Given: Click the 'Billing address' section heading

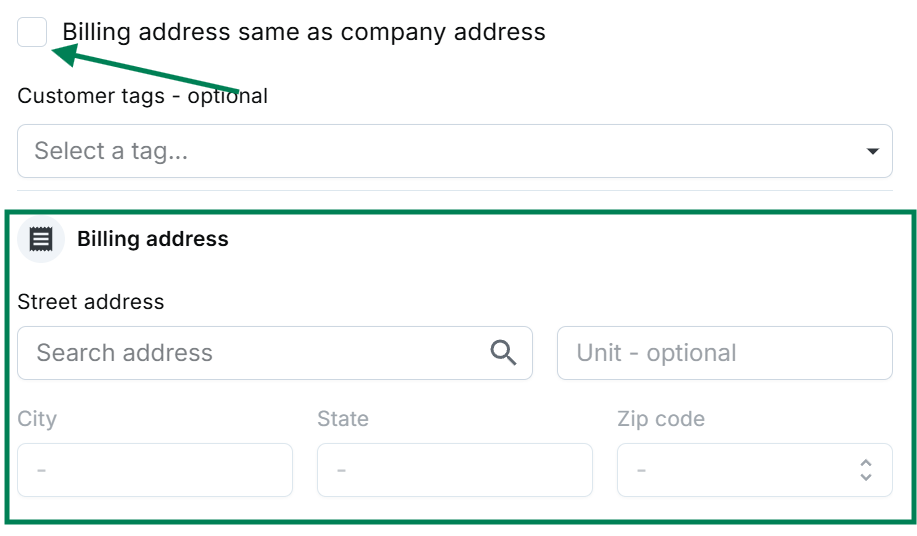Looking at the screenshot, I should click(x=153, y=239).
